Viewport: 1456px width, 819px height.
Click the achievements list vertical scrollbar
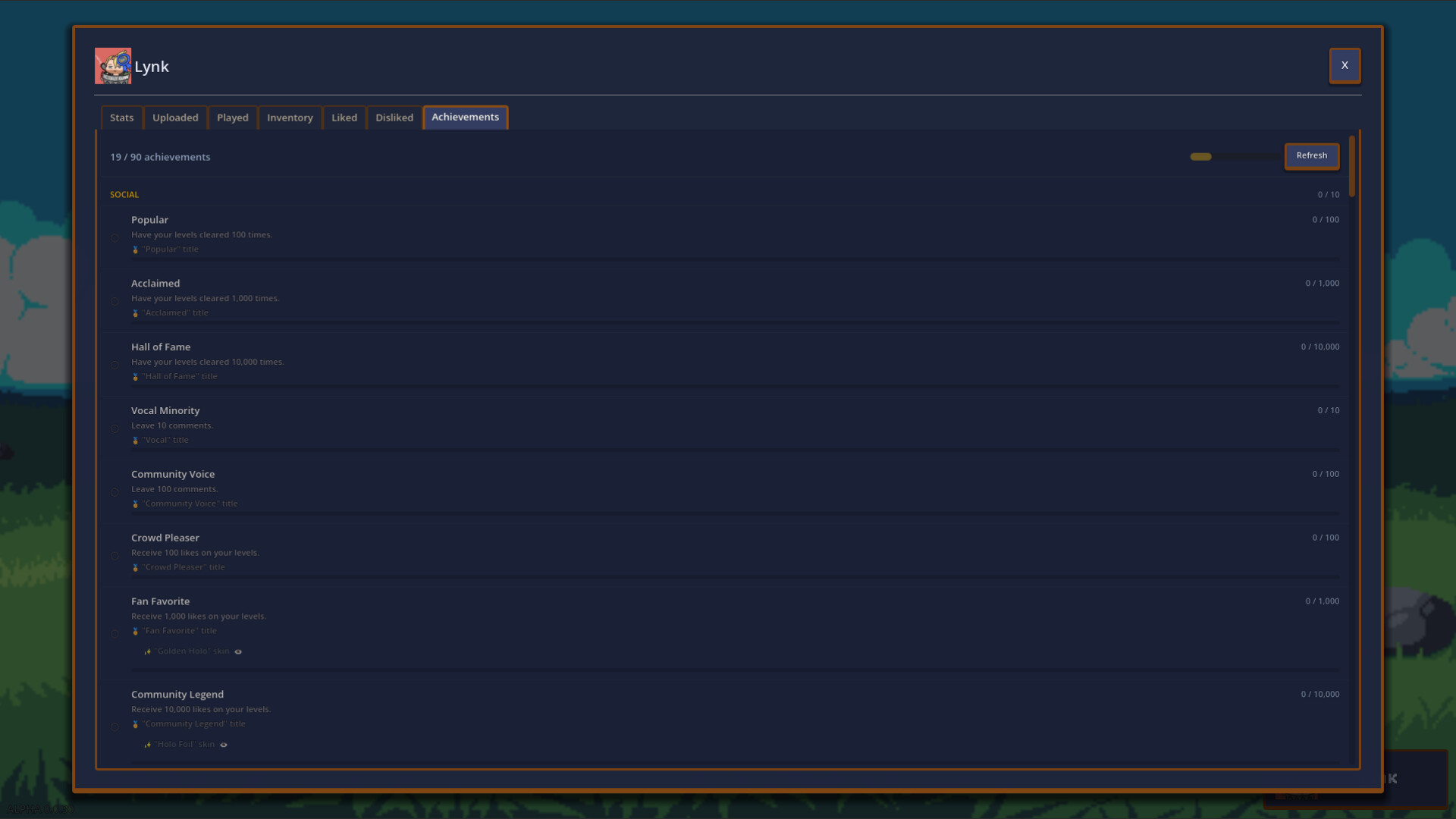tap(1352, 167)
